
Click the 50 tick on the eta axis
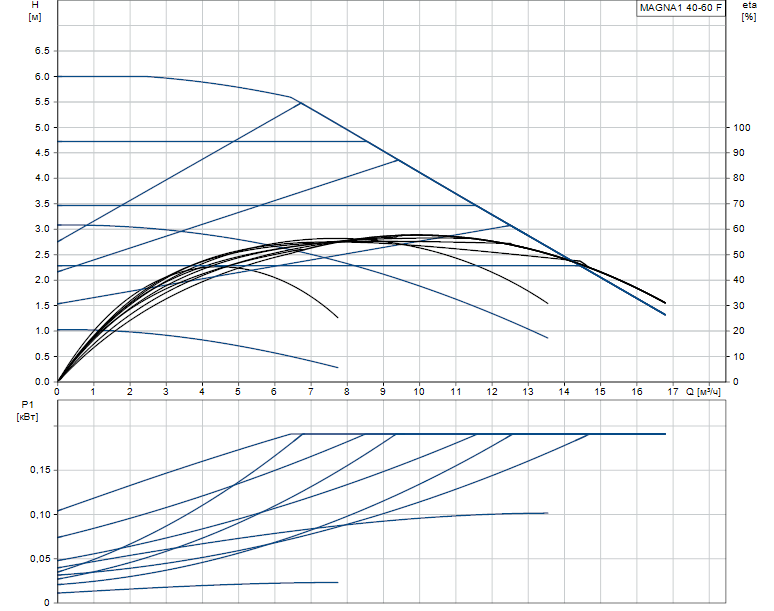pyautogui.click(x=739, y=255)
